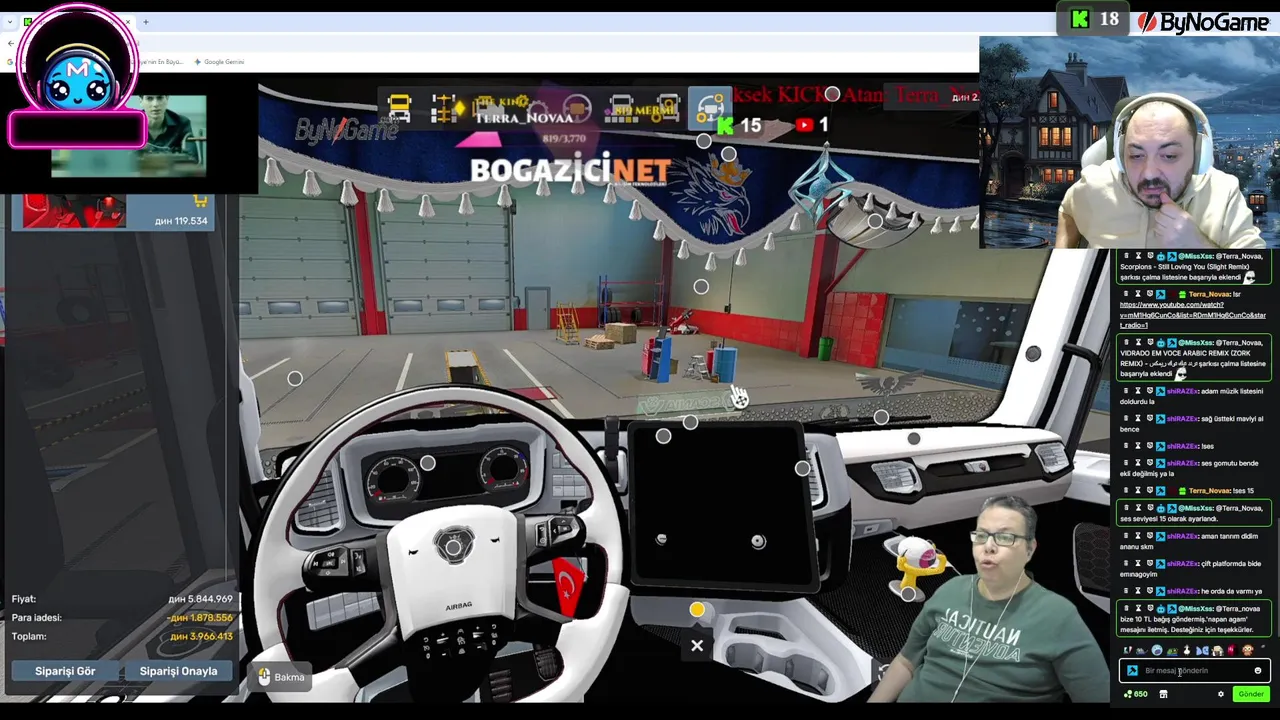Select the slot marker beside the toy figurine
The height and width of the screenshot is (720, 1280).
point(908,594)
